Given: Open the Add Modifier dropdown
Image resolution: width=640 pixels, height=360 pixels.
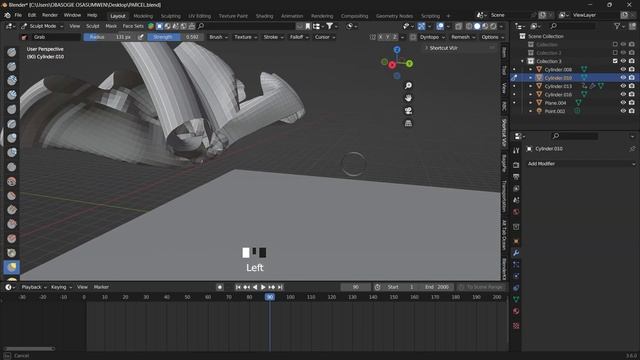Looking at the screenshot, I should tap(581, 164).
